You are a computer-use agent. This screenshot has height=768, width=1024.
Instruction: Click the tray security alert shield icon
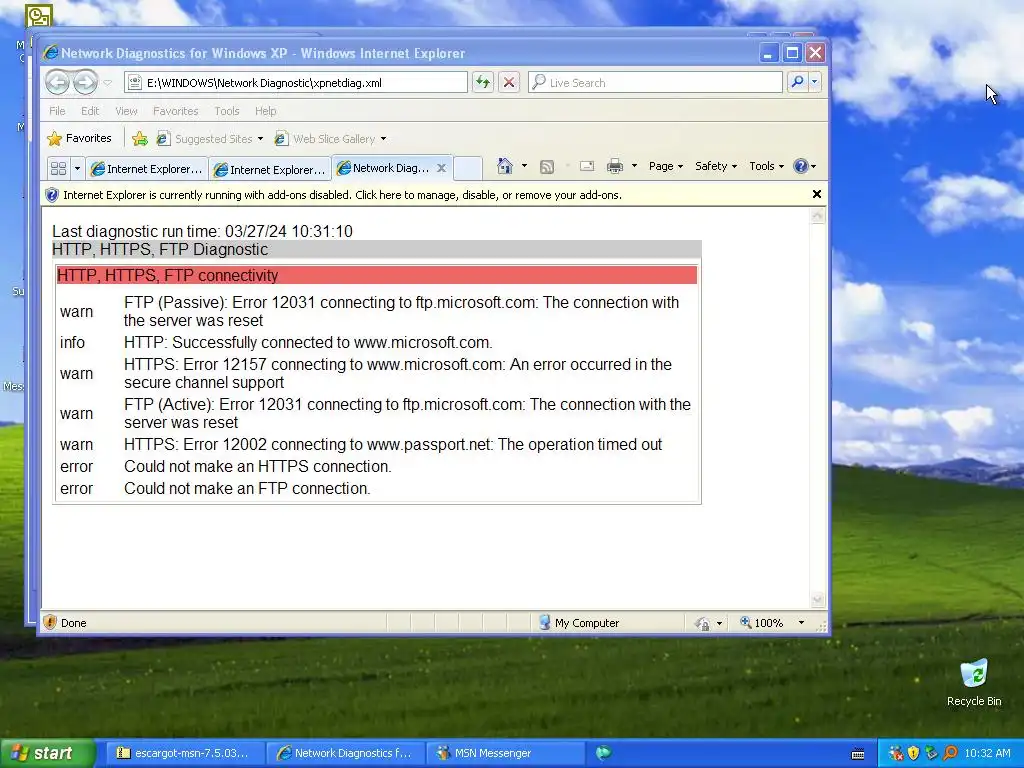(x=914, y=754)
